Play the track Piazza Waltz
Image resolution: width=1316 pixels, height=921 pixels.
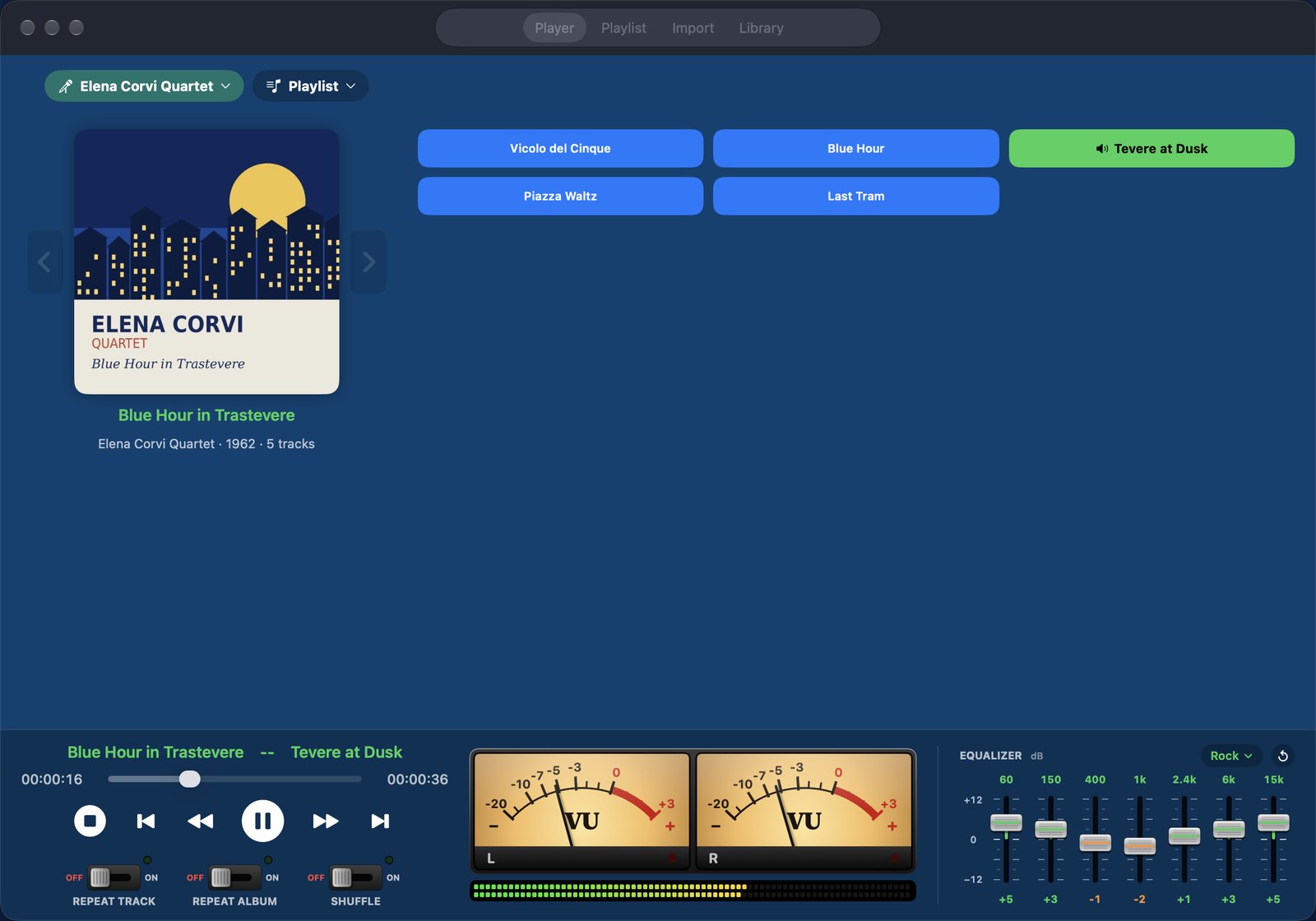click(x=560, y=197)
